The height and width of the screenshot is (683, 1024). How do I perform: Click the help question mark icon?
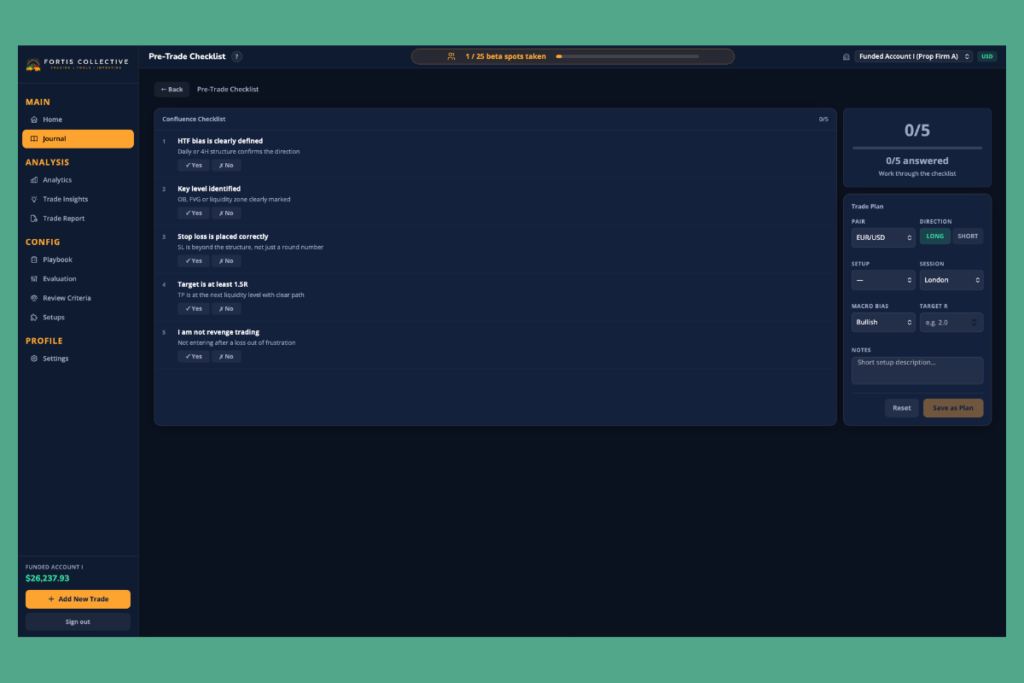(x=237, y=57)
